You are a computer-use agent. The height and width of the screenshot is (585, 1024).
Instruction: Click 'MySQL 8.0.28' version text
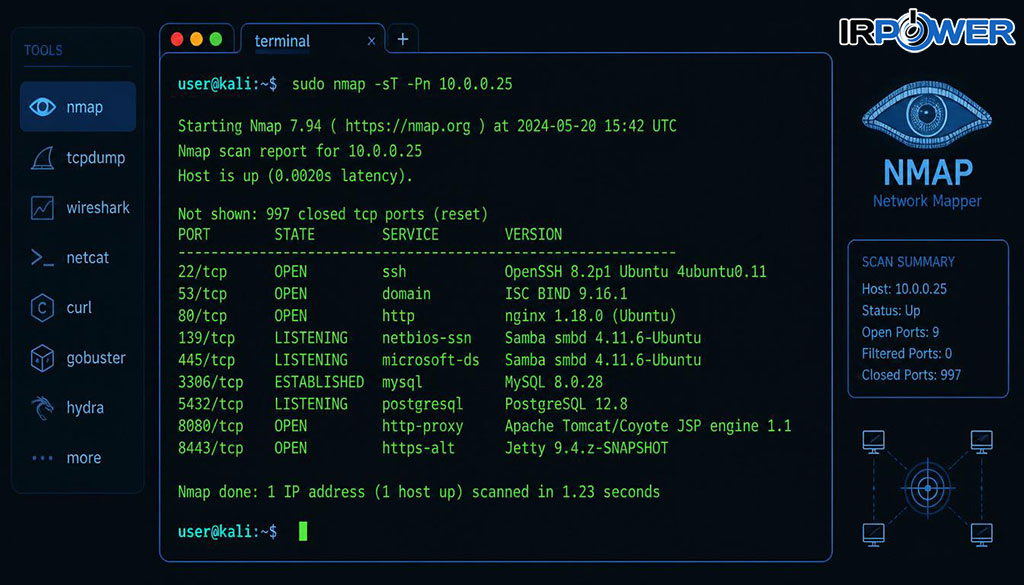pos(554,382)
